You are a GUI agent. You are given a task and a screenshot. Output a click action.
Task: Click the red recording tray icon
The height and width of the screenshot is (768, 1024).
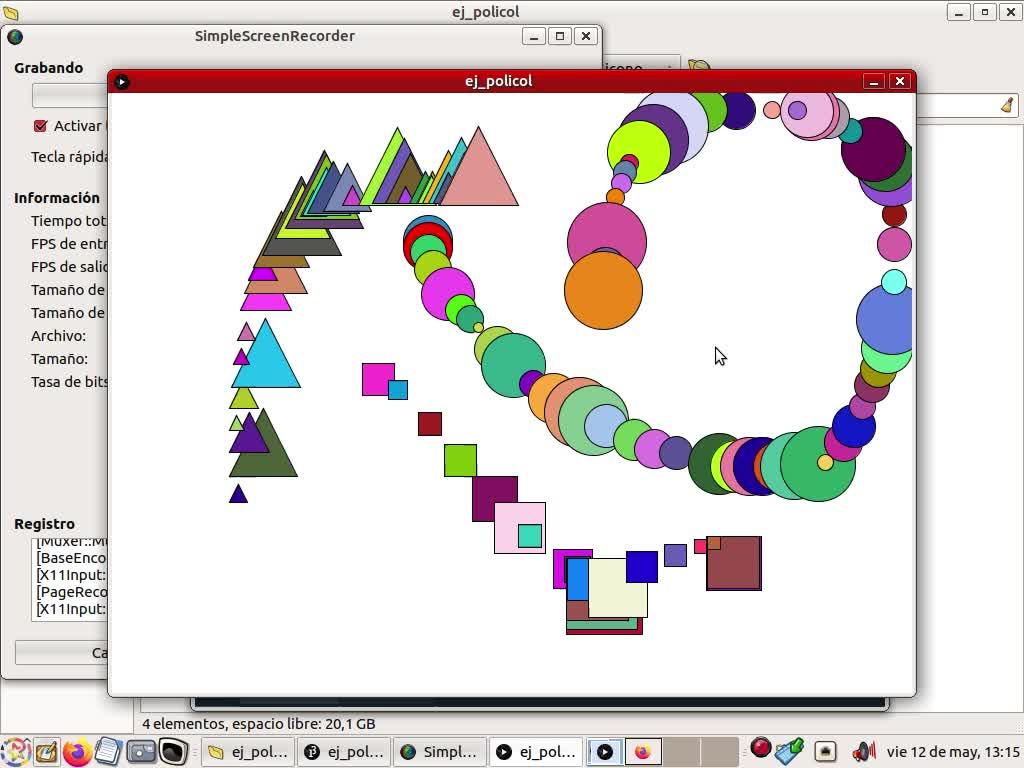point(761,748)
